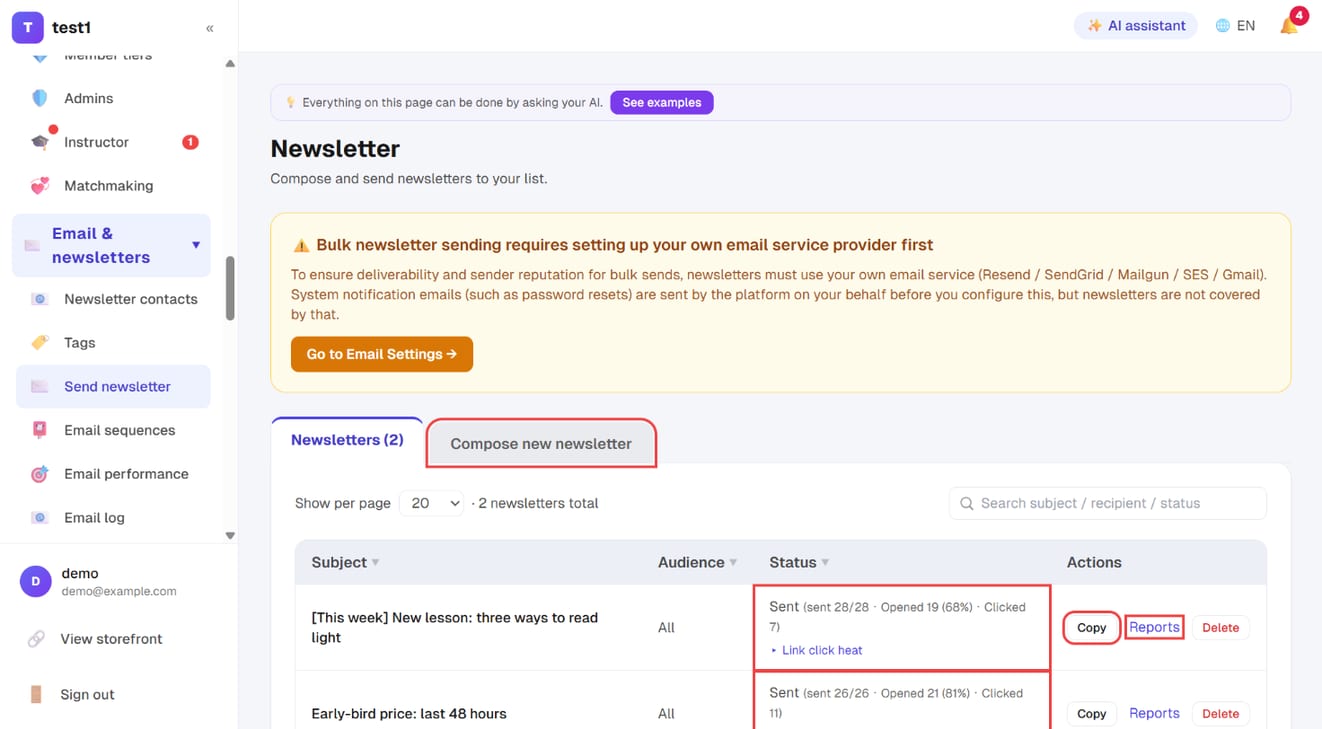Click the See examples button
Screen dimensions: 1322x729
click(662, 102)
